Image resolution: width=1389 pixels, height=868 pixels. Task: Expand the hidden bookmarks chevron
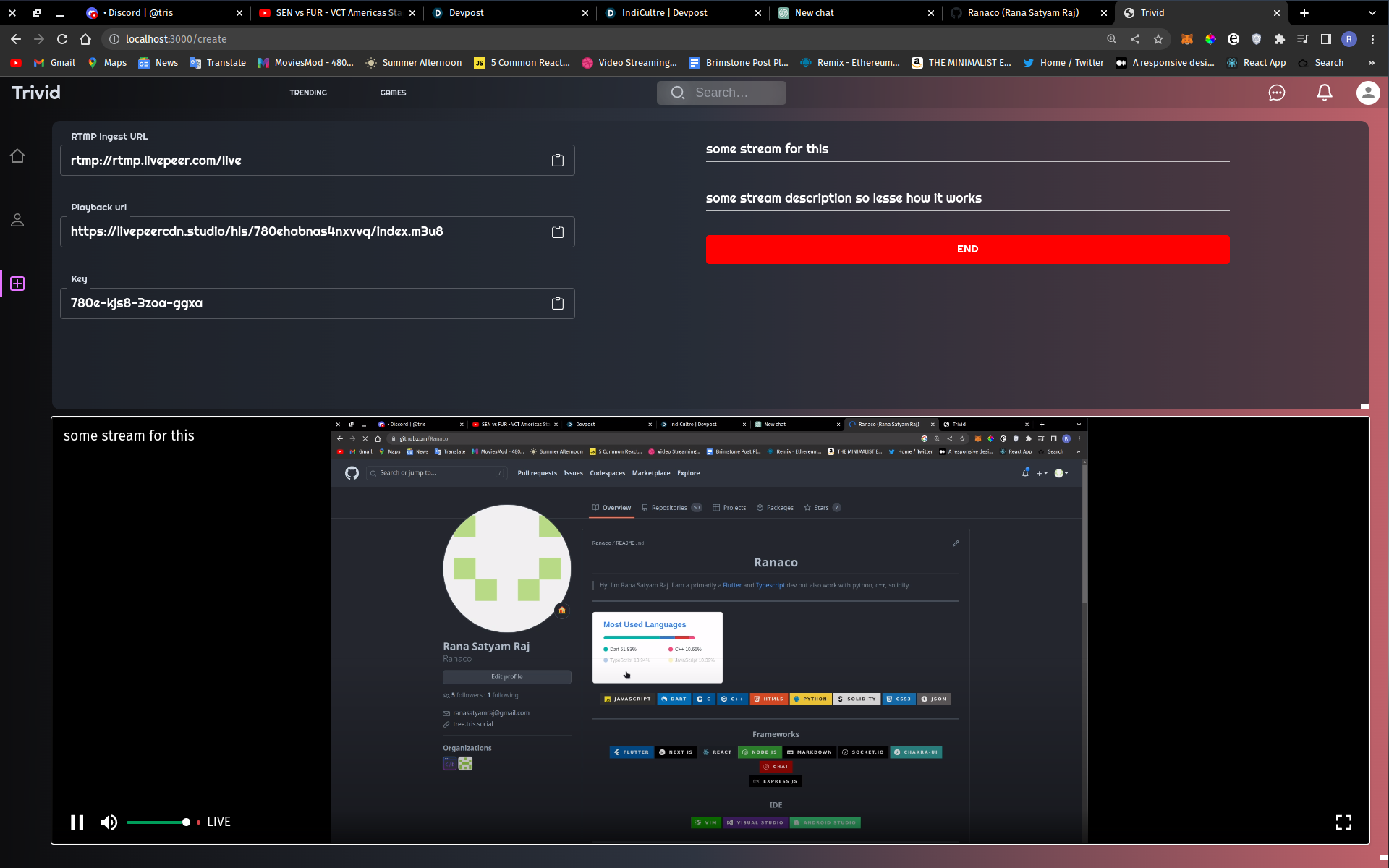[1371, 63]
